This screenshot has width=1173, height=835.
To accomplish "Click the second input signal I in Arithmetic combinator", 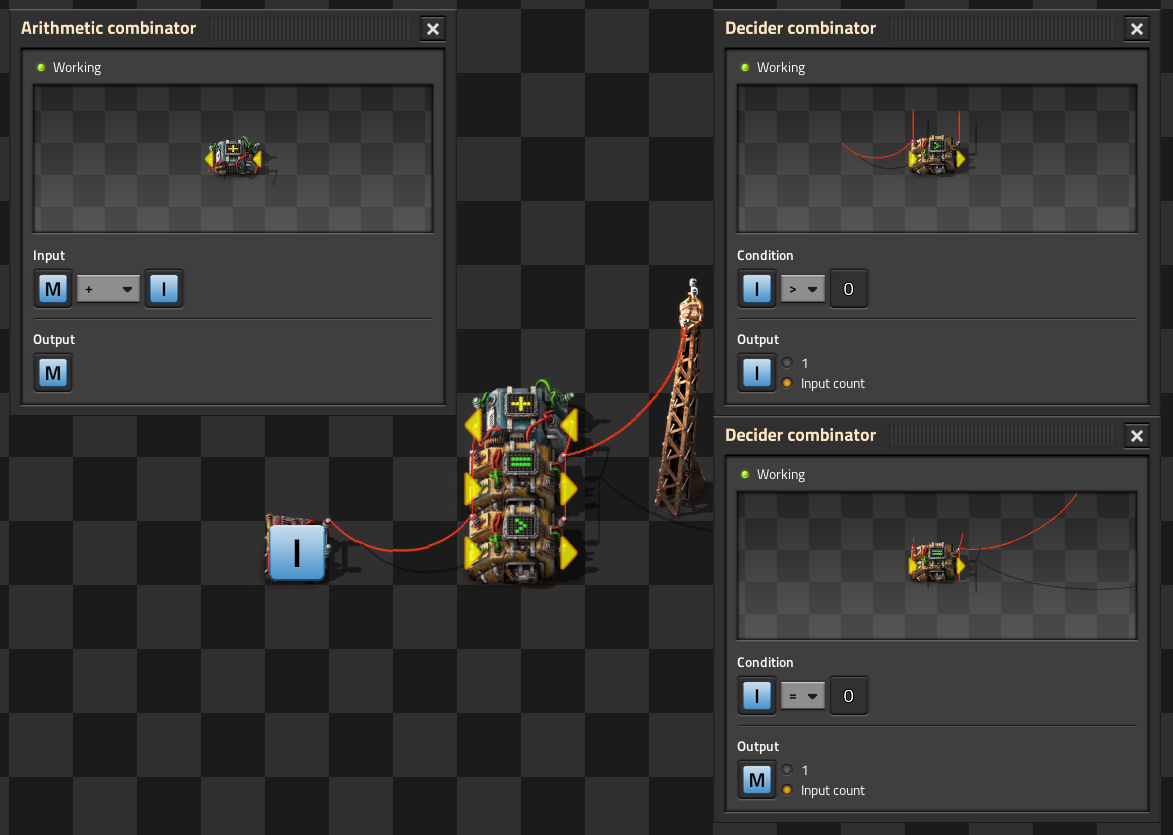I will click(164, 290).
